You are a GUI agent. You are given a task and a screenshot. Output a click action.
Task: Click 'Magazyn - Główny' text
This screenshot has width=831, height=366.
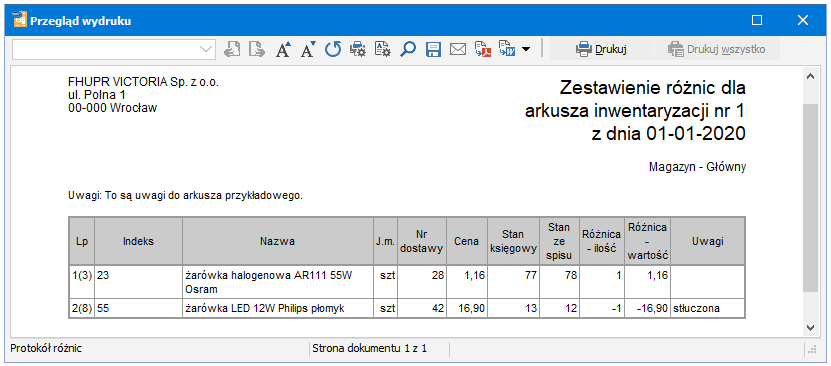click(697, 167)
